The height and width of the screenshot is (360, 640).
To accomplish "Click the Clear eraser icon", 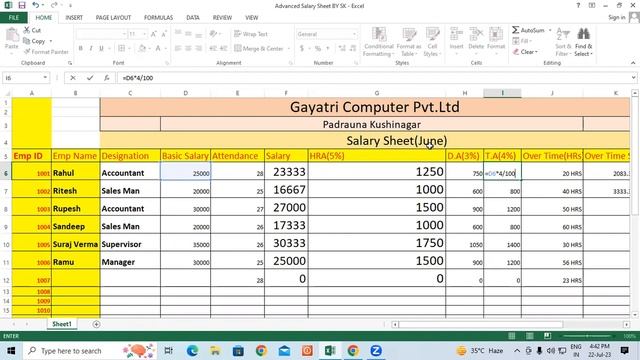I will point(516,52).
